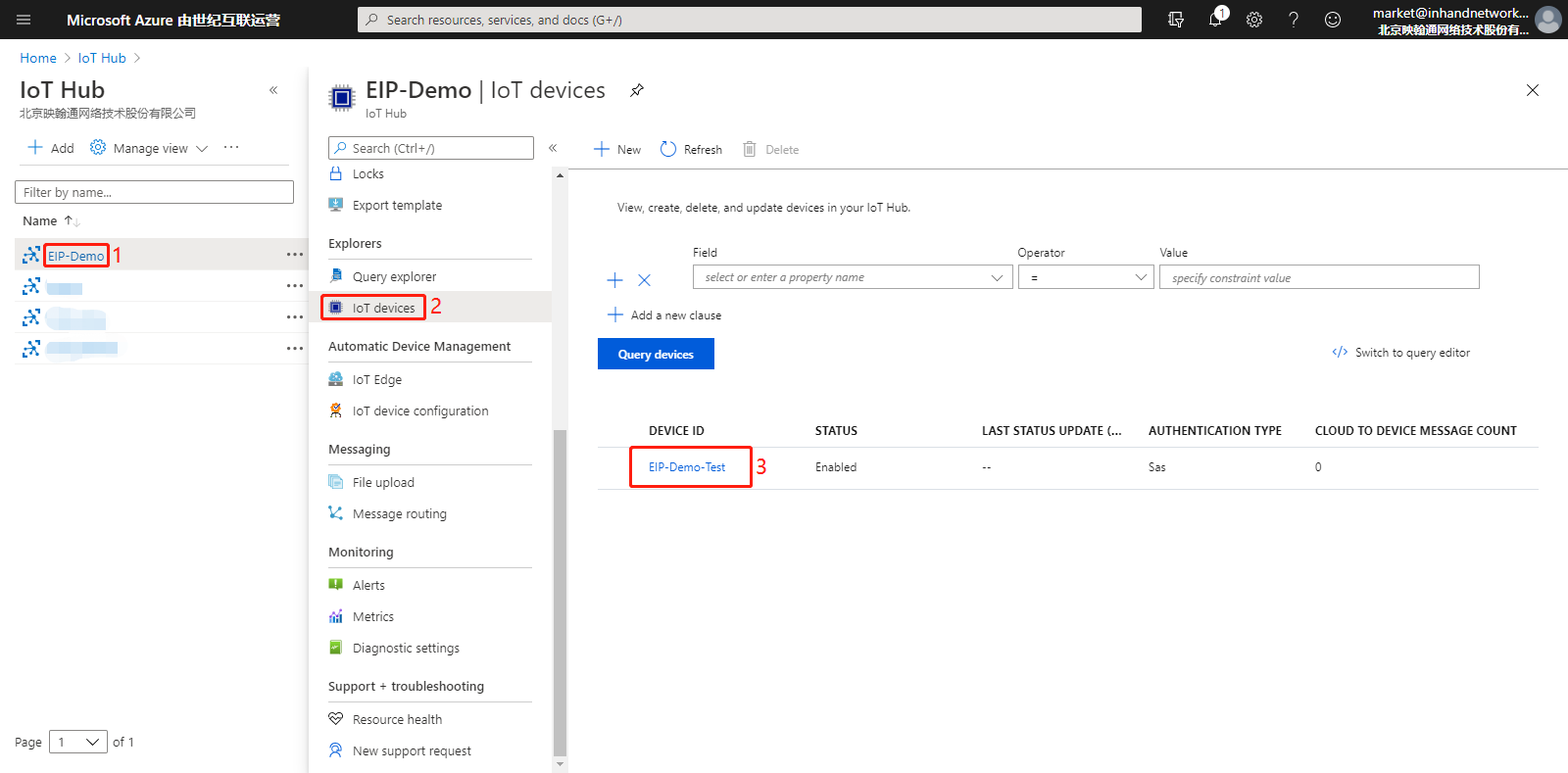1568x773 pixels.
Task: Pin the EIP-Demo blade with pin icon
Action: 637,90
